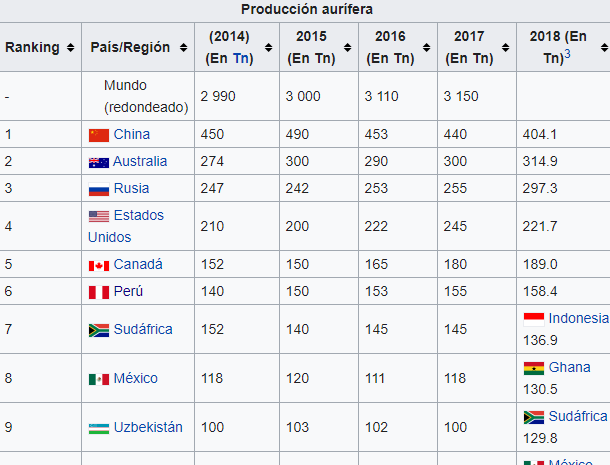Sort by 2016 column arrows

click(x=426, y=47)
